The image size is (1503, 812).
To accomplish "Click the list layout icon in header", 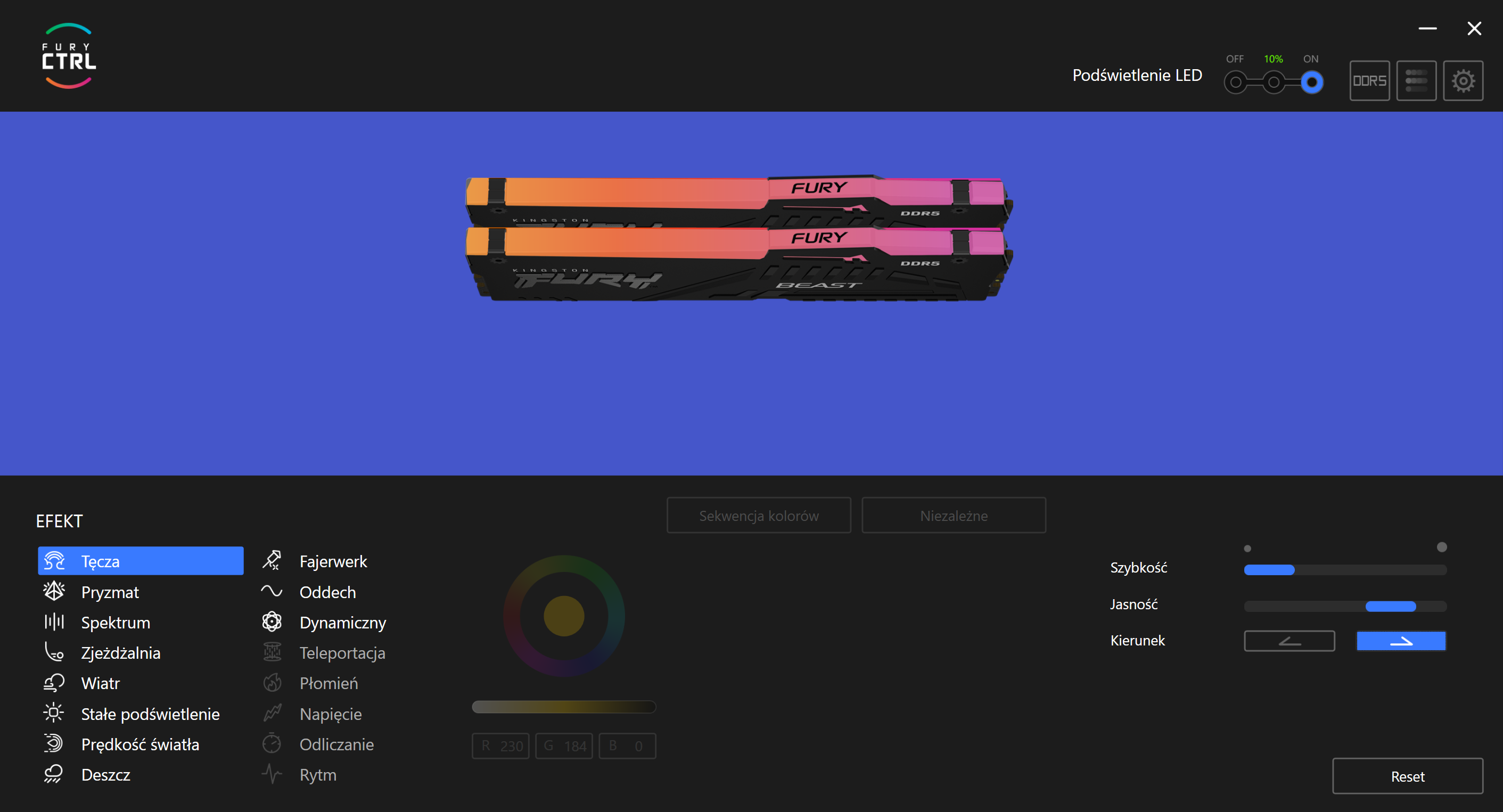I will coord(1416,80).
